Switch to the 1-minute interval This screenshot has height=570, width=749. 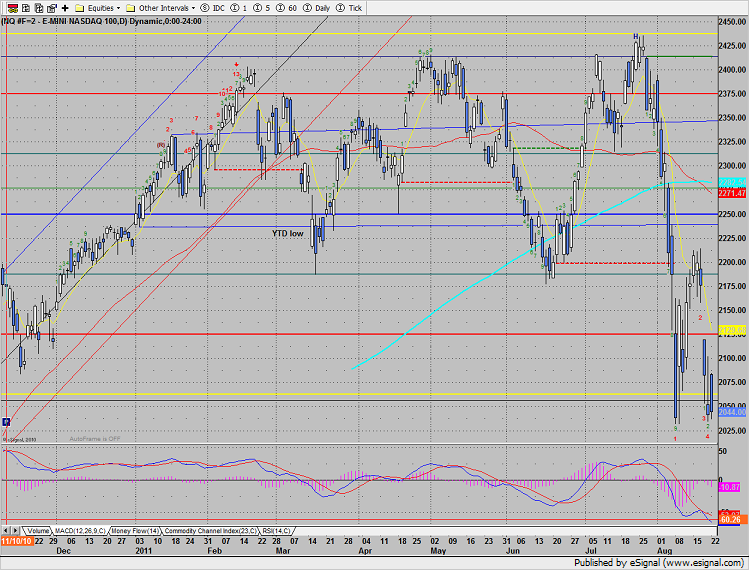pyautogui.click(x=239, y=8)
